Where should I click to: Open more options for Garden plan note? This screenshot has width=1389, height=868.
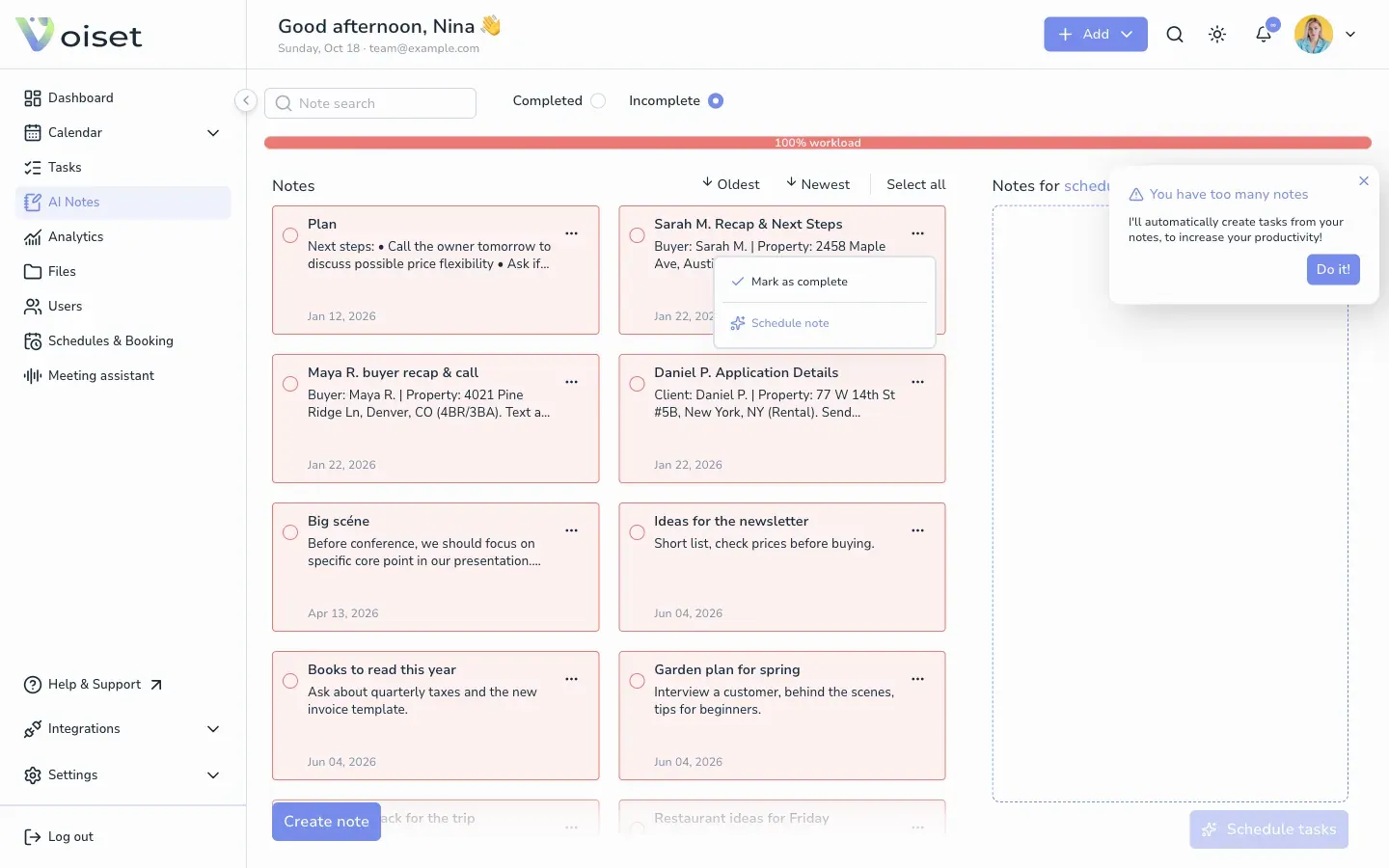pyautogui.click(x=917, y=679)
